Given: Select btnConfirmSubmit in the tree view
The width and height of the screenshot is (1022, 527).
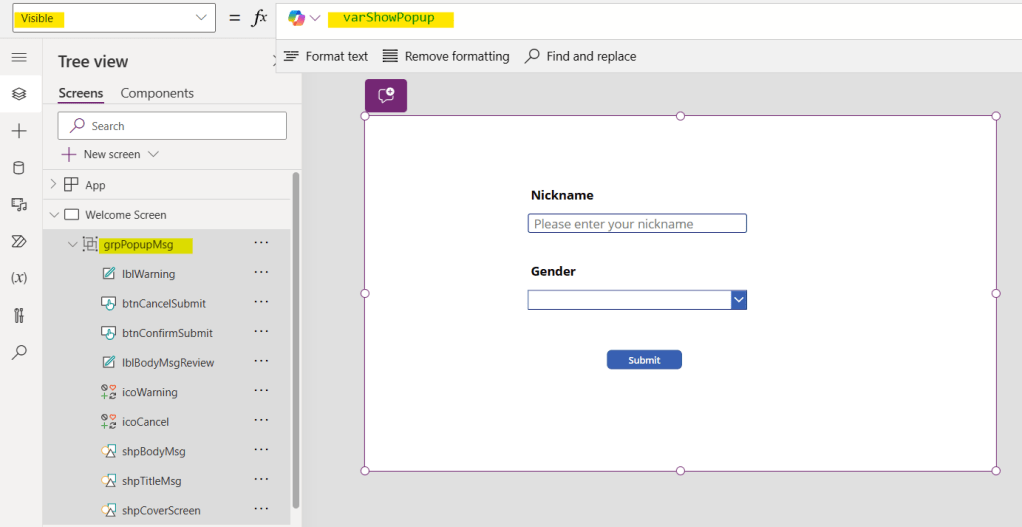Looking at the screenshot, I should tap(167, 333).
